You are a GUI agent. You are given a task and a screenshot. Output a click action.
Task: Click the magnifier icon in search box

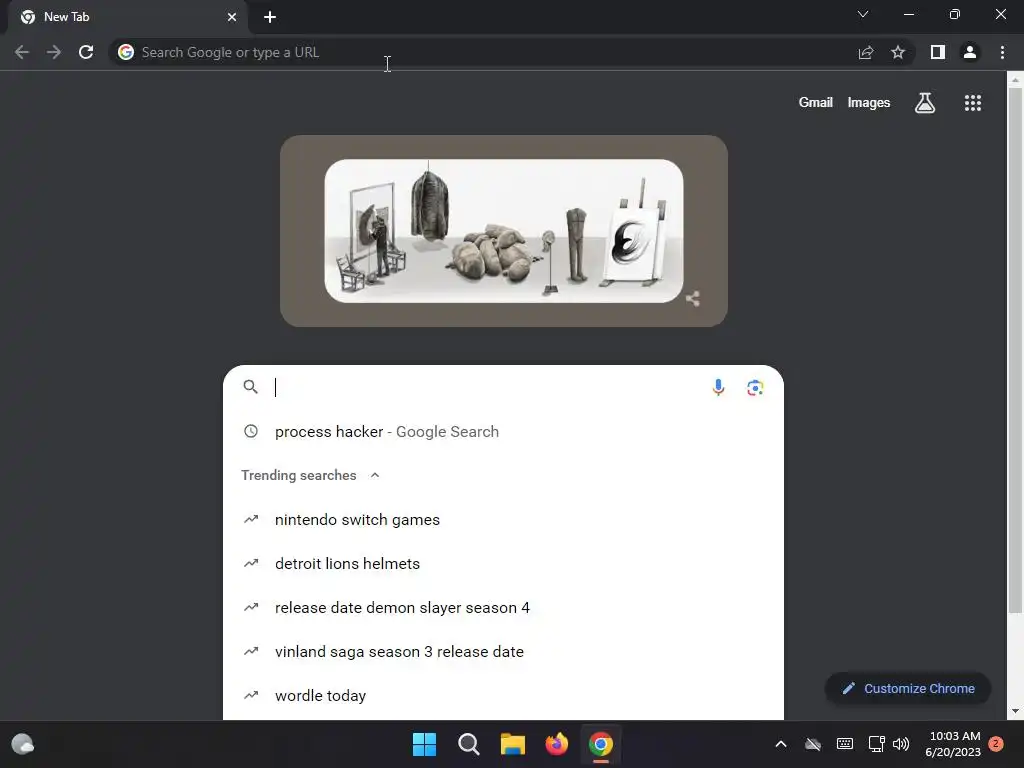click(x=251, y=387)
